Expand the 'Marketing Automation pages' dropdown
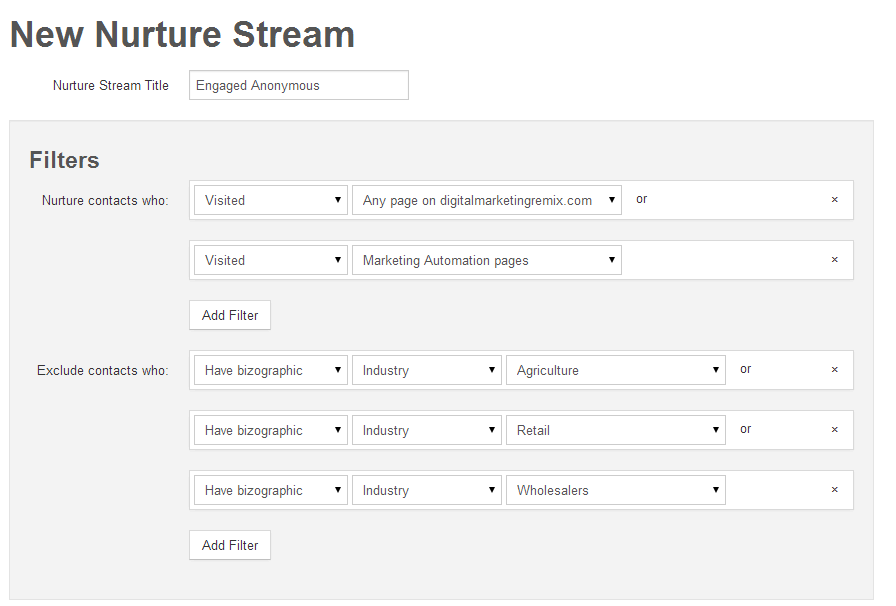This screenshot has width=896, height=606. pos(486,260)
